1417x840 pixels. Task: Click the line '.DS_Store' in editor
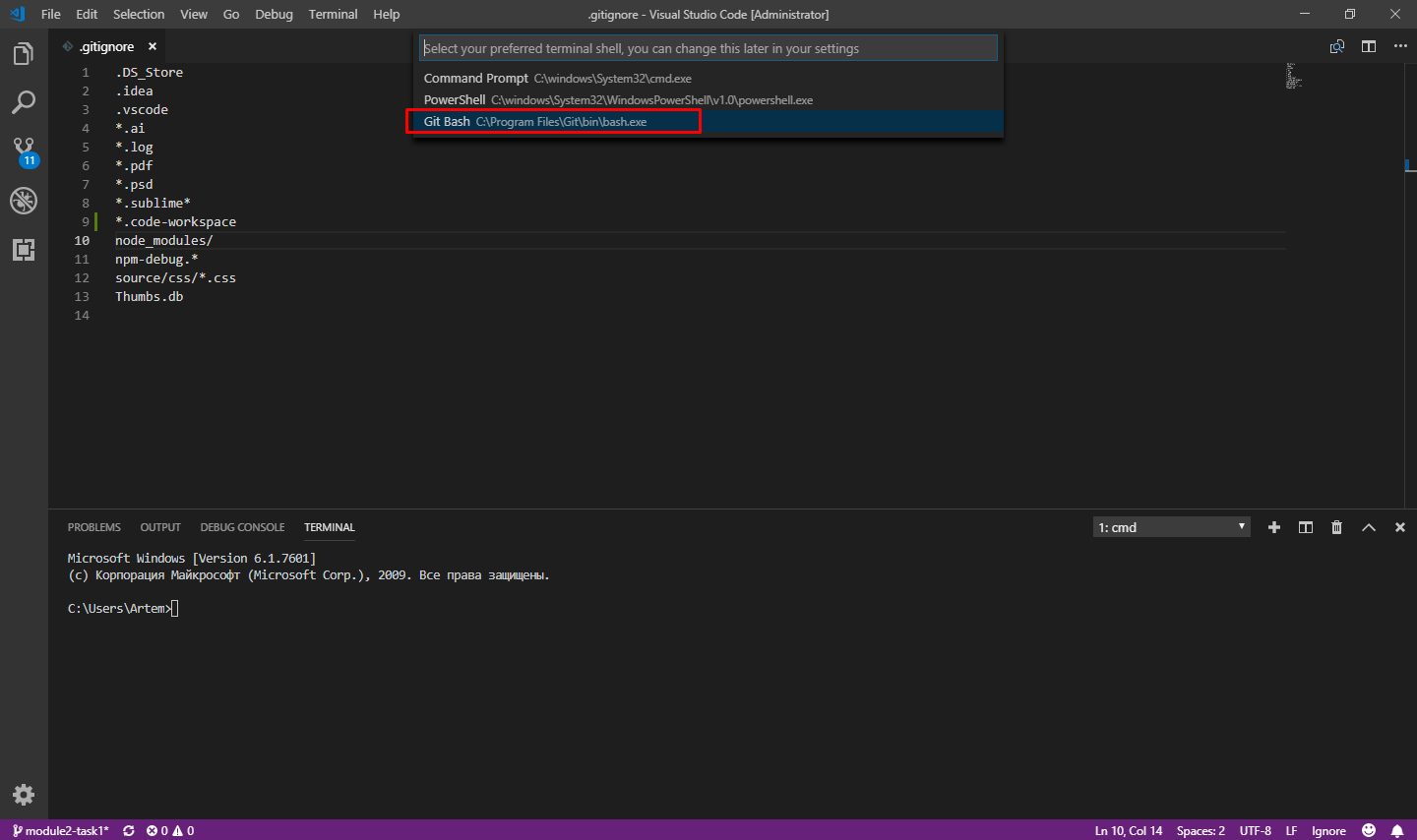pos(149,72)
